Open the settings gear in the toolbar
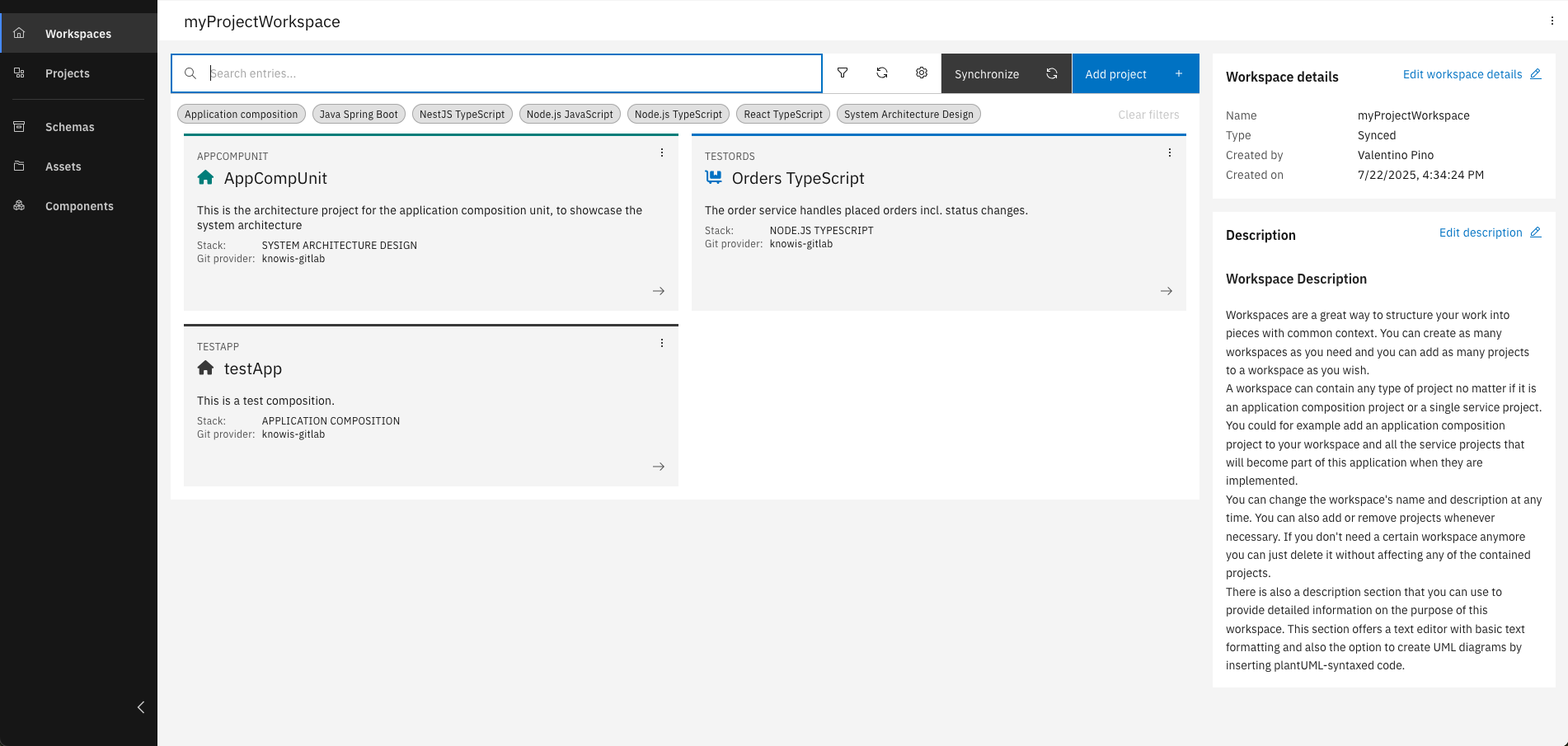 point(922,73)
